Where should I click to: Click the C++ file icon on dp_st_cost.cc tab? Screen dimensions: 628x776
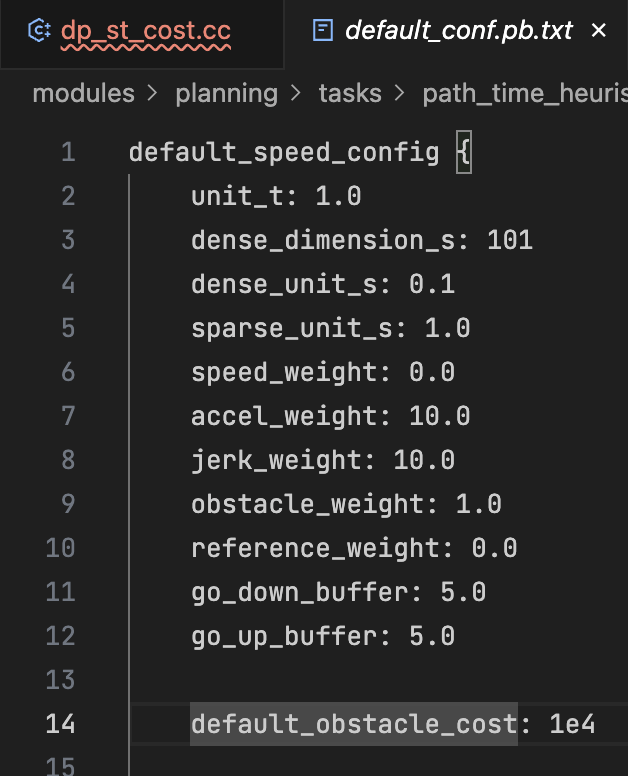(39, 31)
